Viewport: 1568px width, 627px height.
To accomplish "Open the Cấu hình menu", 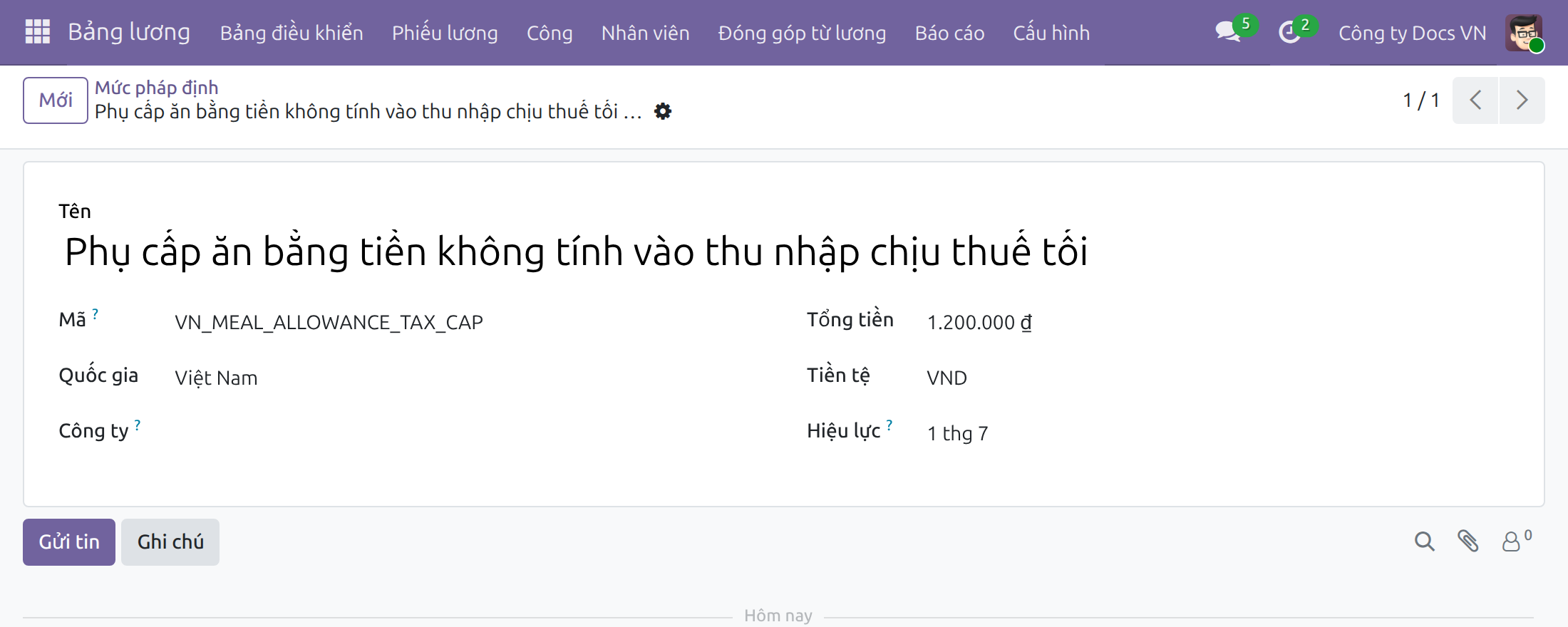I will (x=1051, y=33).
